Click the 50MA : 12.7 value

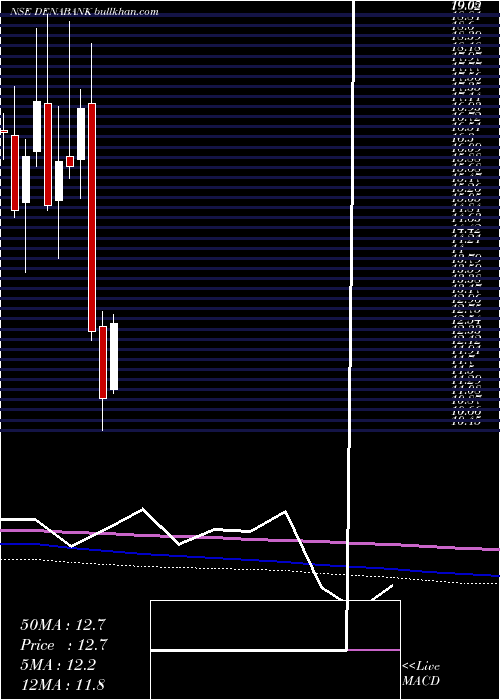pyautogui.click(x=63, y=625)
